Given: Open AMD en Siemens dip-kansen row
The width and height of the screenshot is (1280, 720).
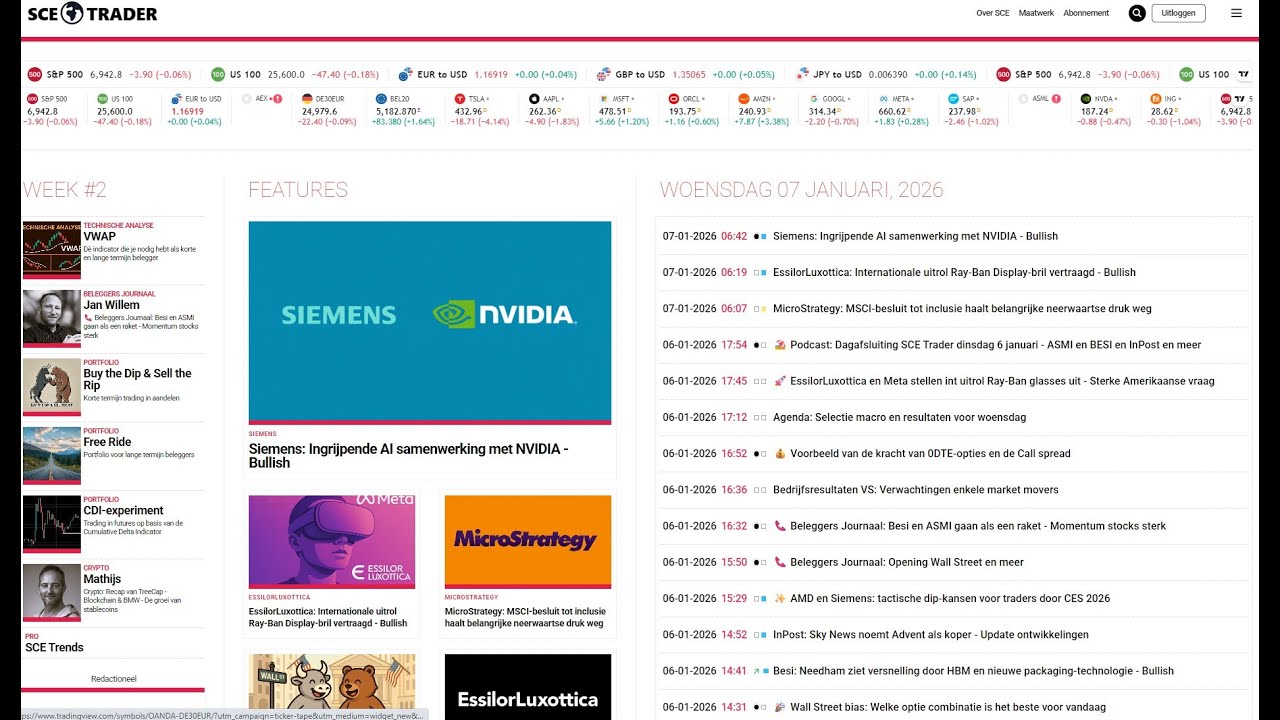Looking at the screenshot, I should (x=954, y=598).
